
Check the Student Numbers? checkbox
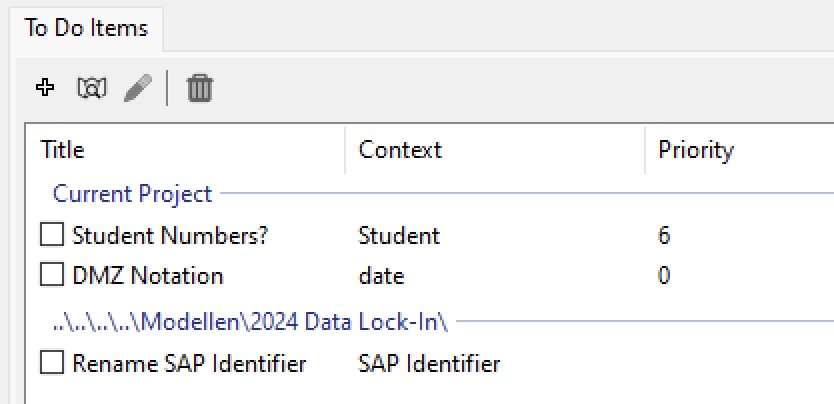coord(51,236)
